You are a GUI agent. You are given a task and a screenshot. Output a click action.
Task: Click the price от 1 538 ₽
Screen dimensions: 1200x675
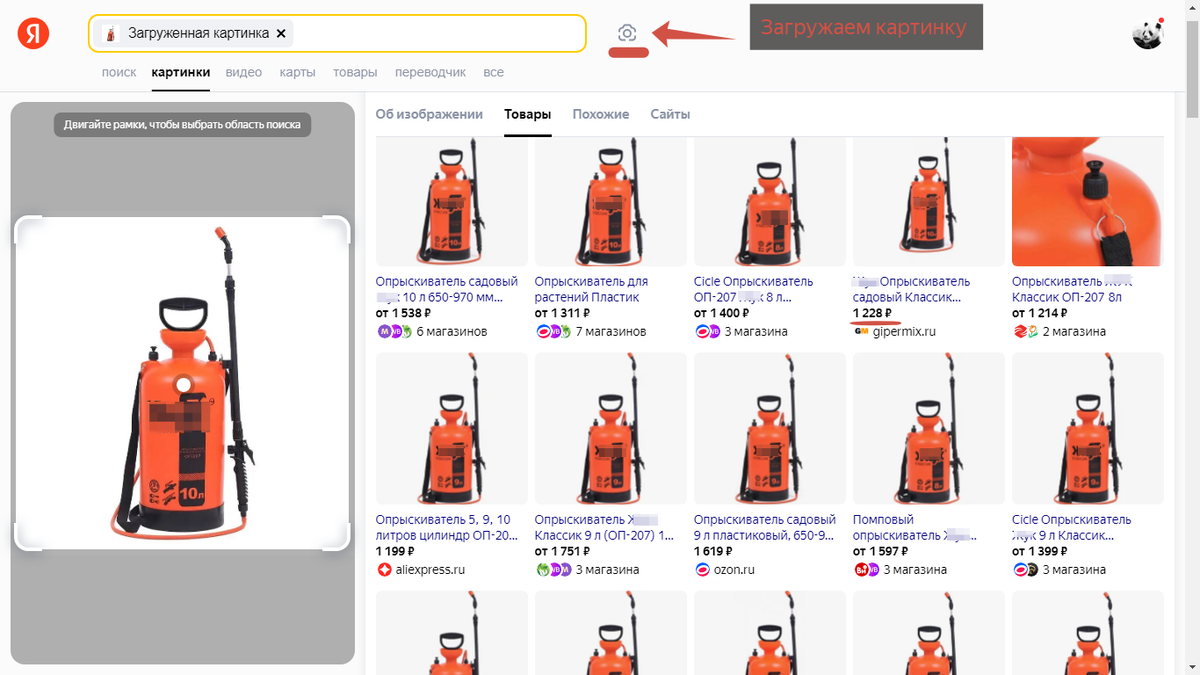(x=403, y=313)
